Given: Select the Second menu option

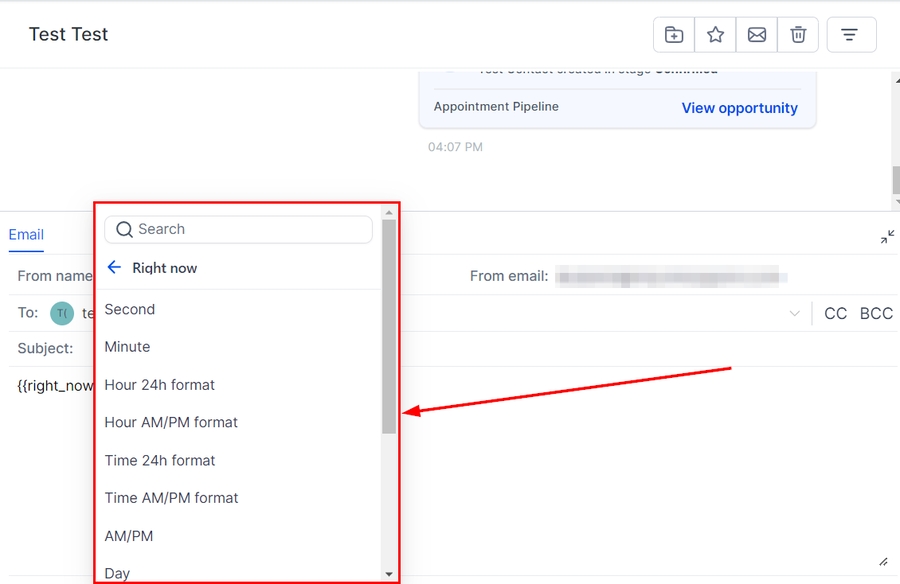Looking at the screenshot, I should [x=130, y=309].
